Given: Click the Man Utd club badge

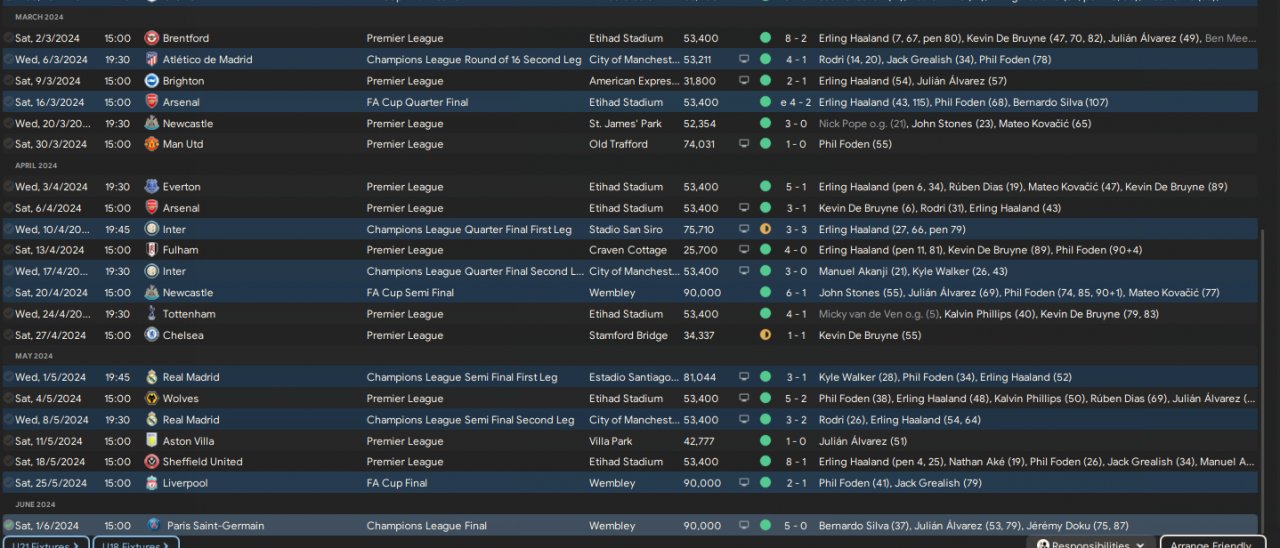Looking at the screenshot, I should [x=152, y=144].
